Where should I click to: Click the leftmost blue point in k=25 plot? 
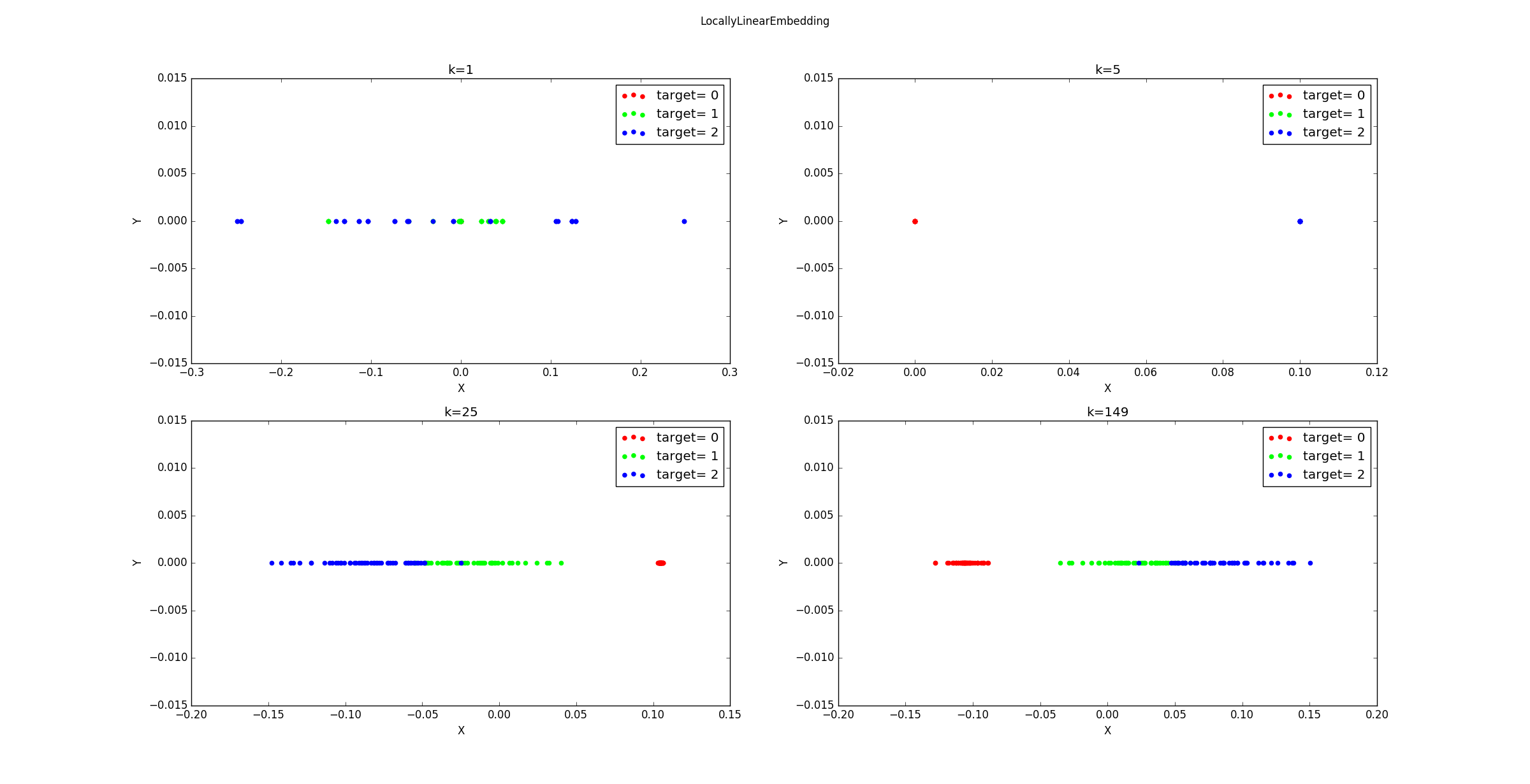tap(272, 563)
